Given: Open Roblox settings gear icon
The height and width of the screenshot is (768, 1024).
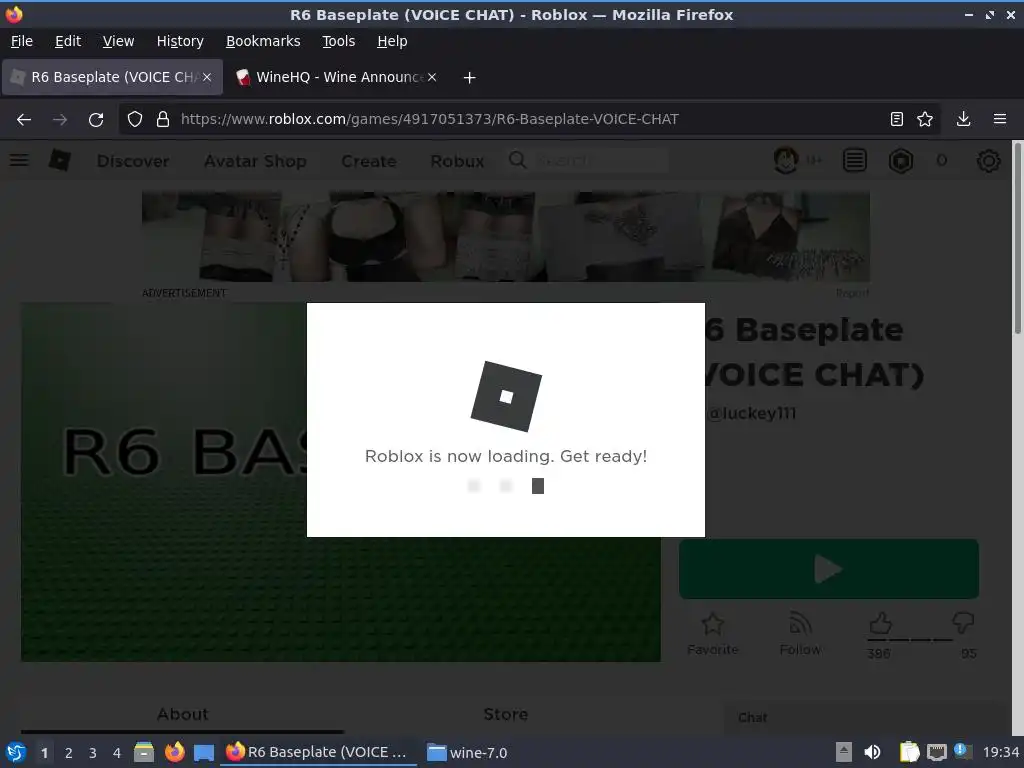Looking at the screenshot, I should [988, 161].
